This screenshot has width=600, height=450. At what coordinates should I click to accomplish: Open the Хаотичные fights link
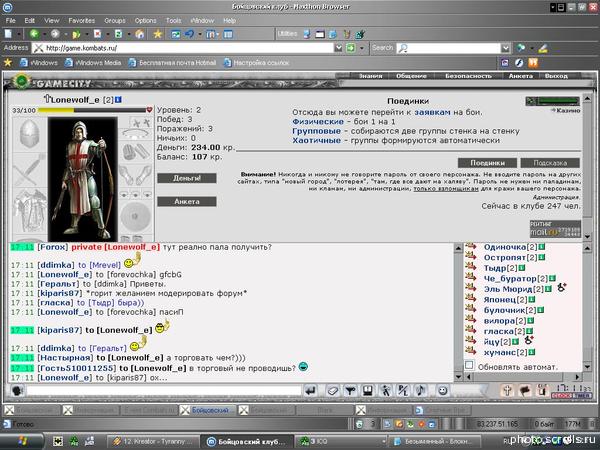316,140
